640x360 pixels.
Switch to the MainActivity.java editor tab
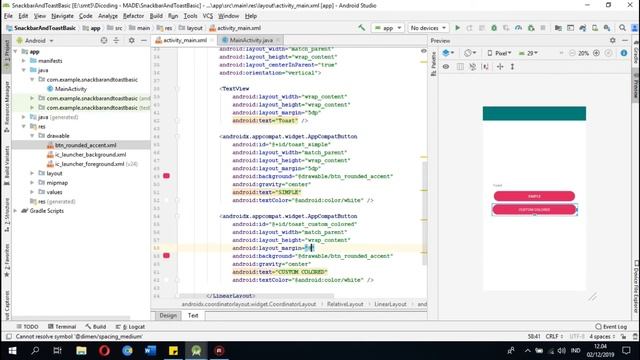point(250,40)
